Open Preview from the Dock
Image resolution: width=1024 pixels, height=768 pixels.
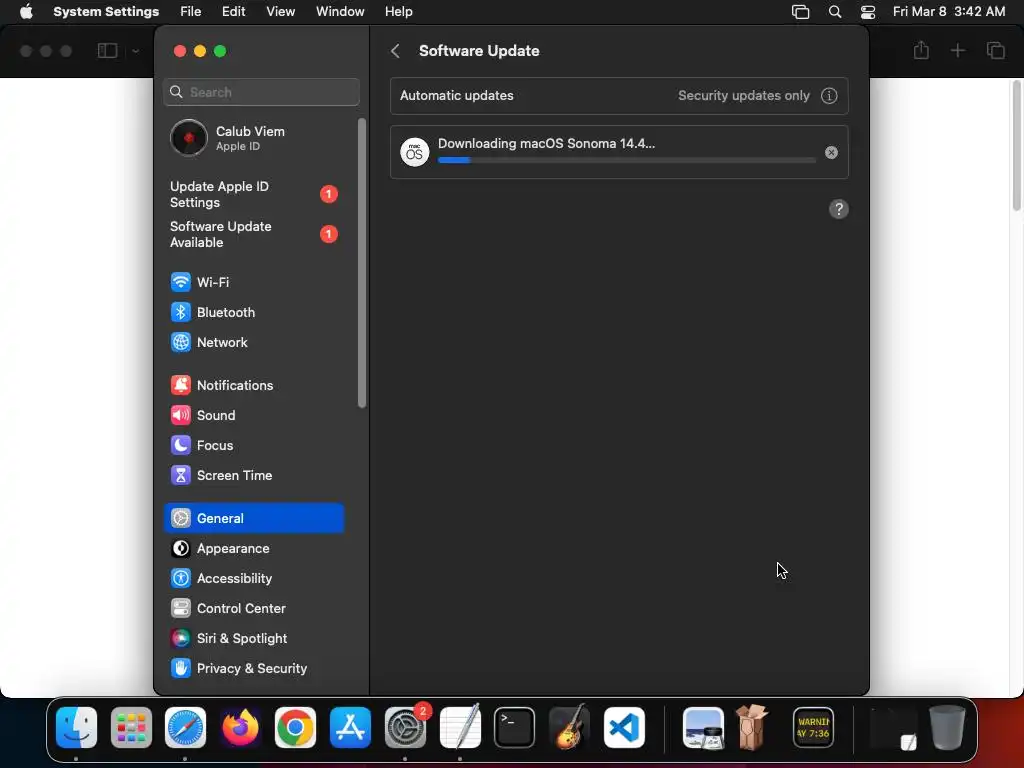703,727
